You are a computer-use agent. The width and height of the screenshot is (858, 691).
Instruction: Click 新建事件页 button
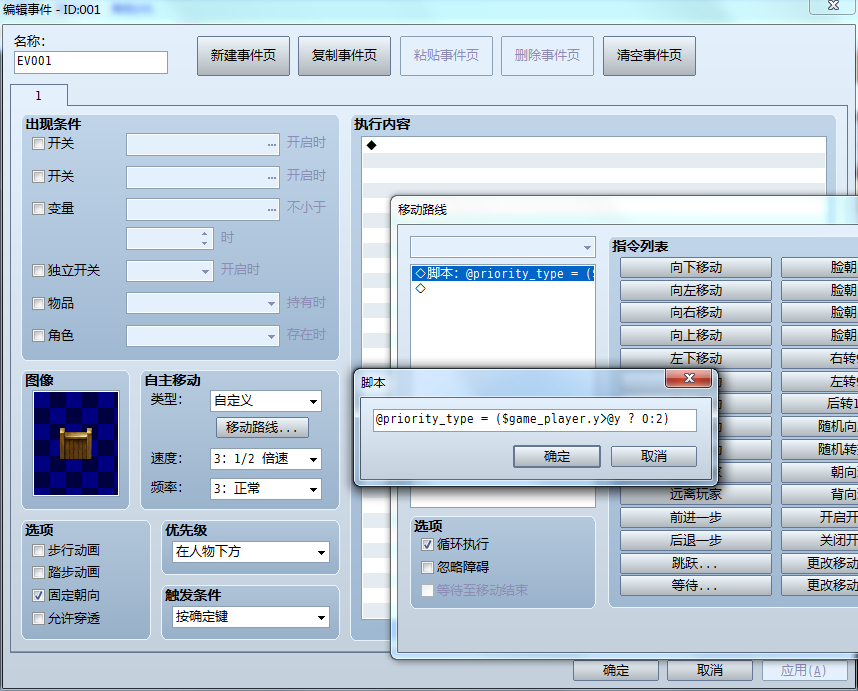[x=244, y=56]
